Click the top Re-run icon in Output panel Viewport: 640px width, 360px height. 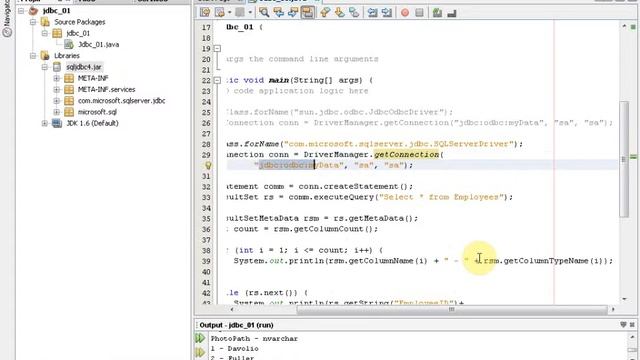click(200, 338)
